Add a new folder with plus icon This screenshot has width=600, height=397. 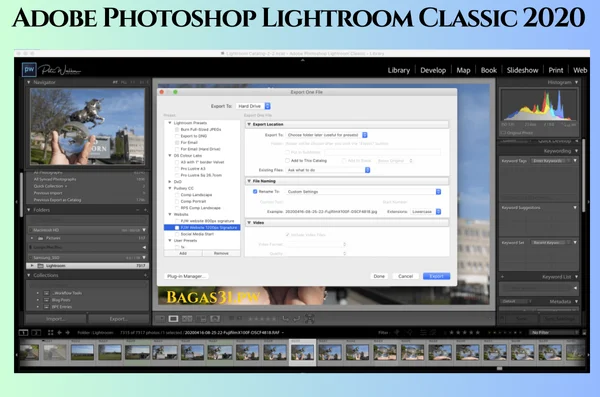tap(145, 210)
